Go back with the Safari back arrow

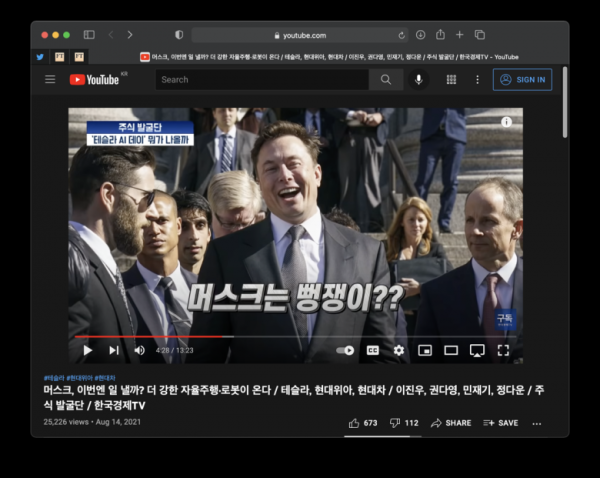[111, 35]
